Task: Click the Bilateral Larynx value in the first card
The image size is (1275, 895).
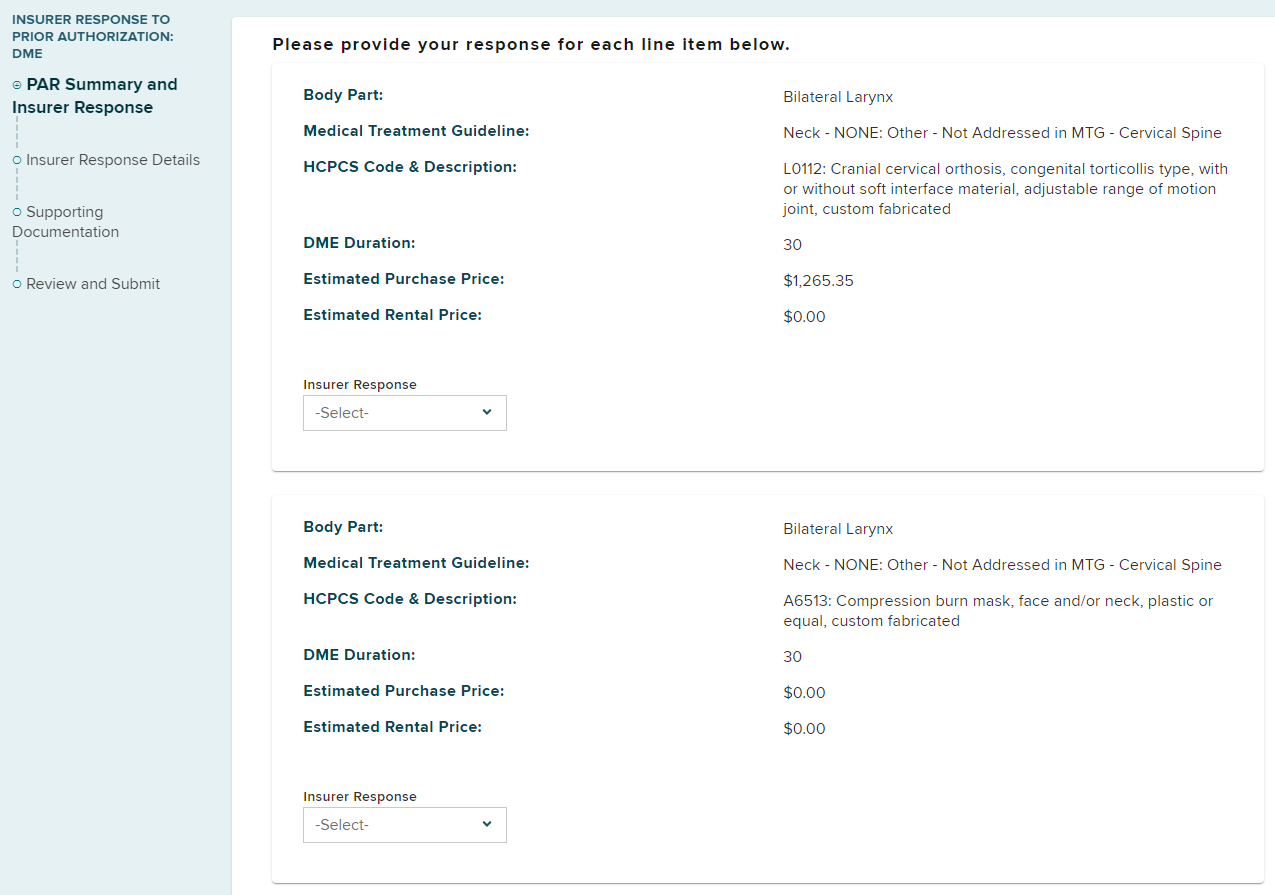Action: point(838,97)
